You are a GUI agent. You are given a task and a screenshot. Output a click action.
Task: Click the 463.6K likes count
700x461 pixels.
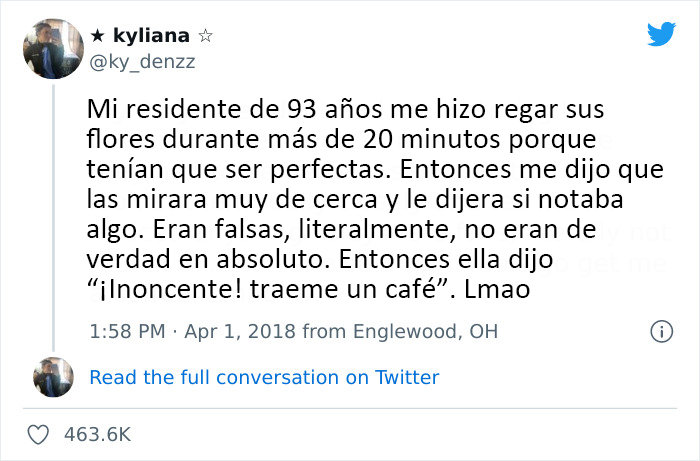pos(96,435)
